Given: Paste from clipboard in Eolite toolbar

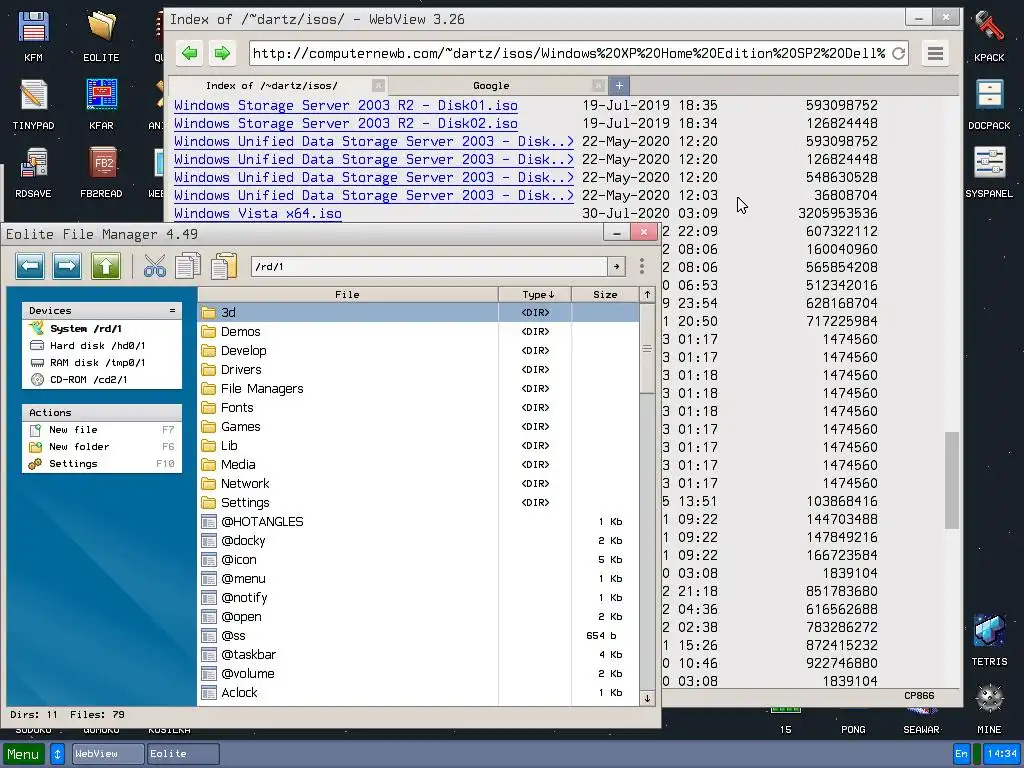Looking at the screenshot, I should 224,266.
